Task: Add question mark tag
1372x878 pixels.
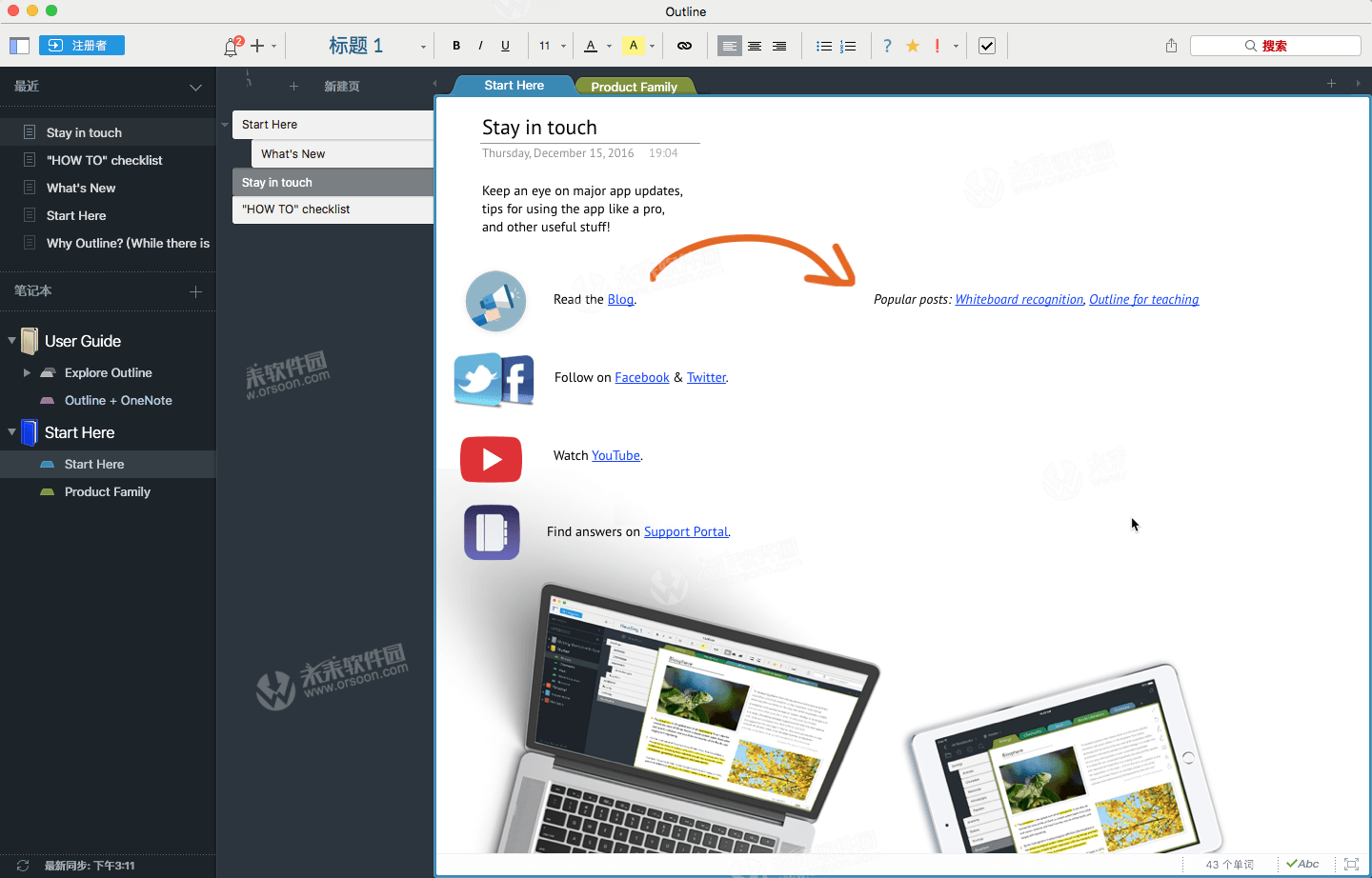Action: click(887, 46)
